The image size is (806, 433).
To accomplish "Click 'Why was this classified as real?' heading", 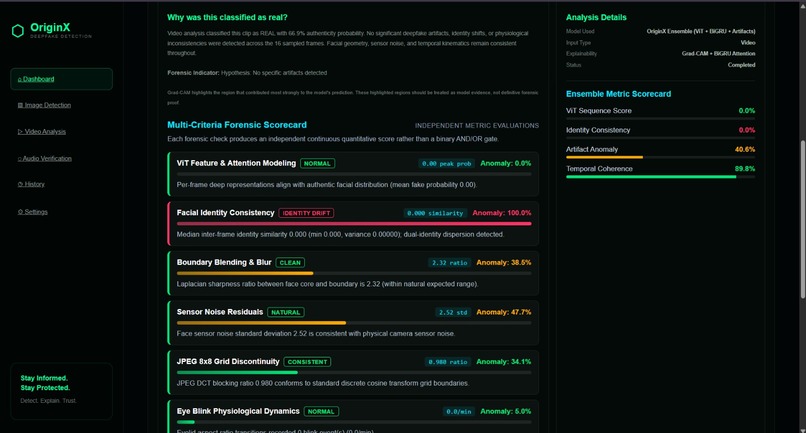I will (227, 17).
